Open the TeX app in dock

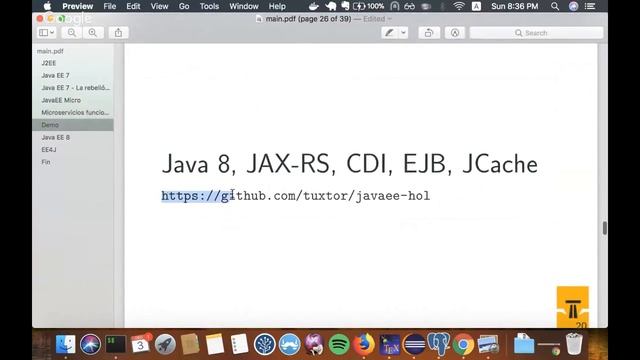coord(389,344)
